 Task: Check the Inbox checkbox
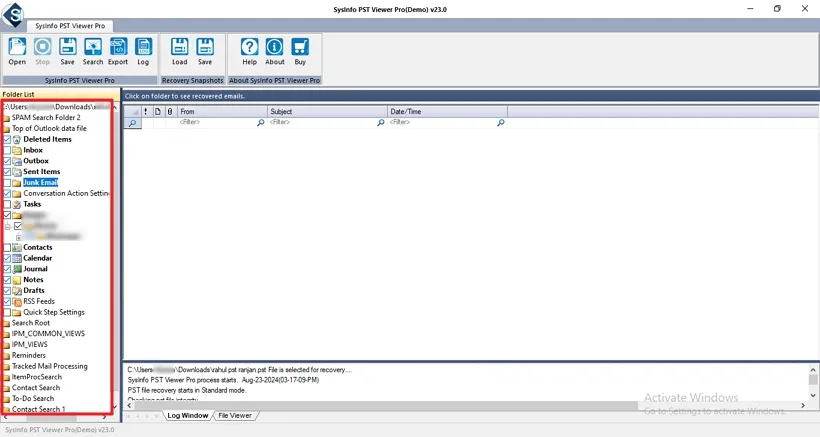coord(7,151)
